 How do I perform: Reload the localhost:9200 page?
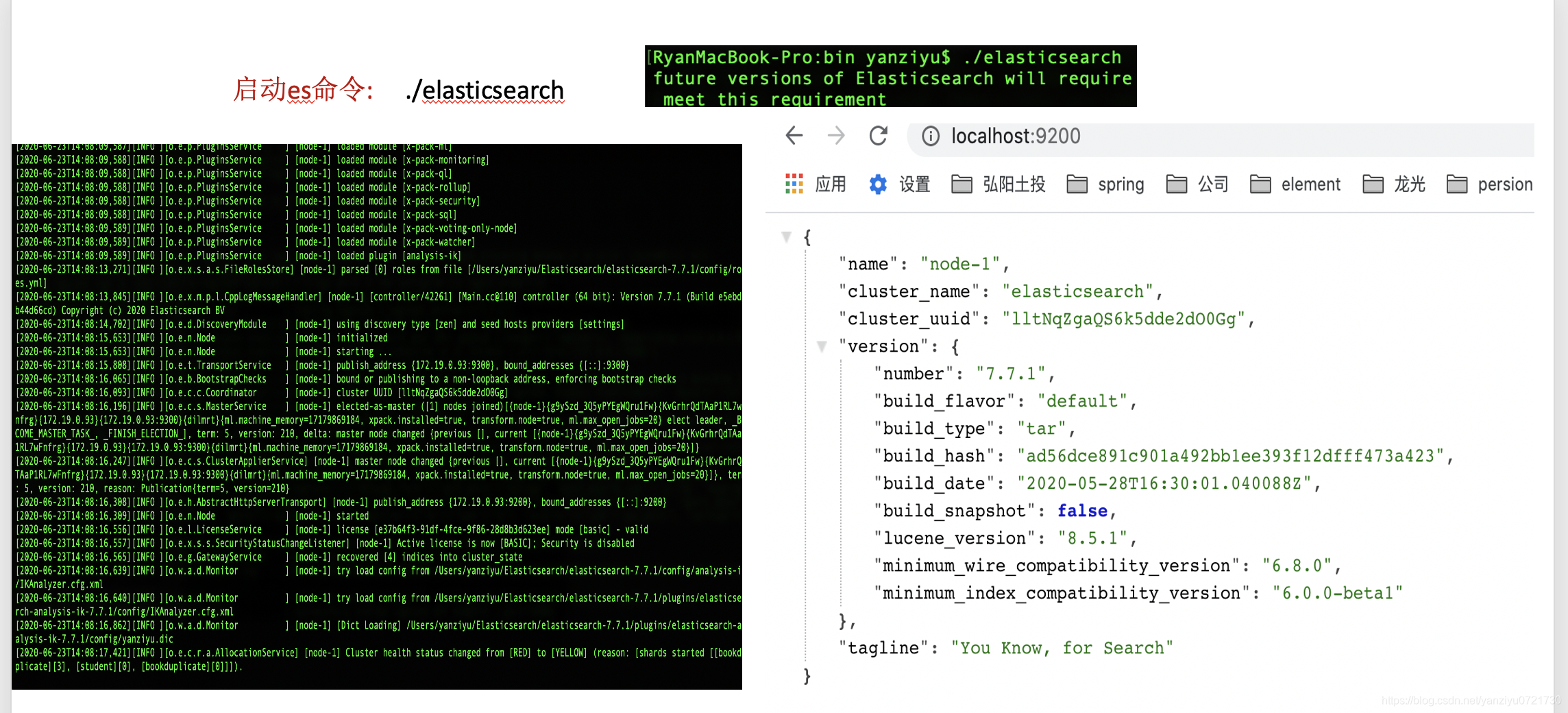click(x=879, y=136)
